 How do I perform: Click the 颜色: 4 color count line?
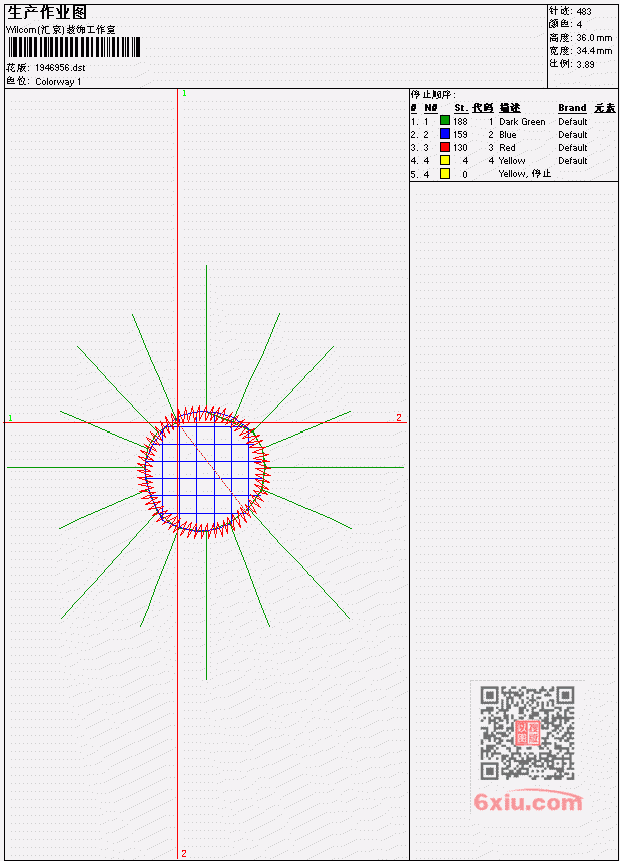pyautogui.click(x=566, y=24)
